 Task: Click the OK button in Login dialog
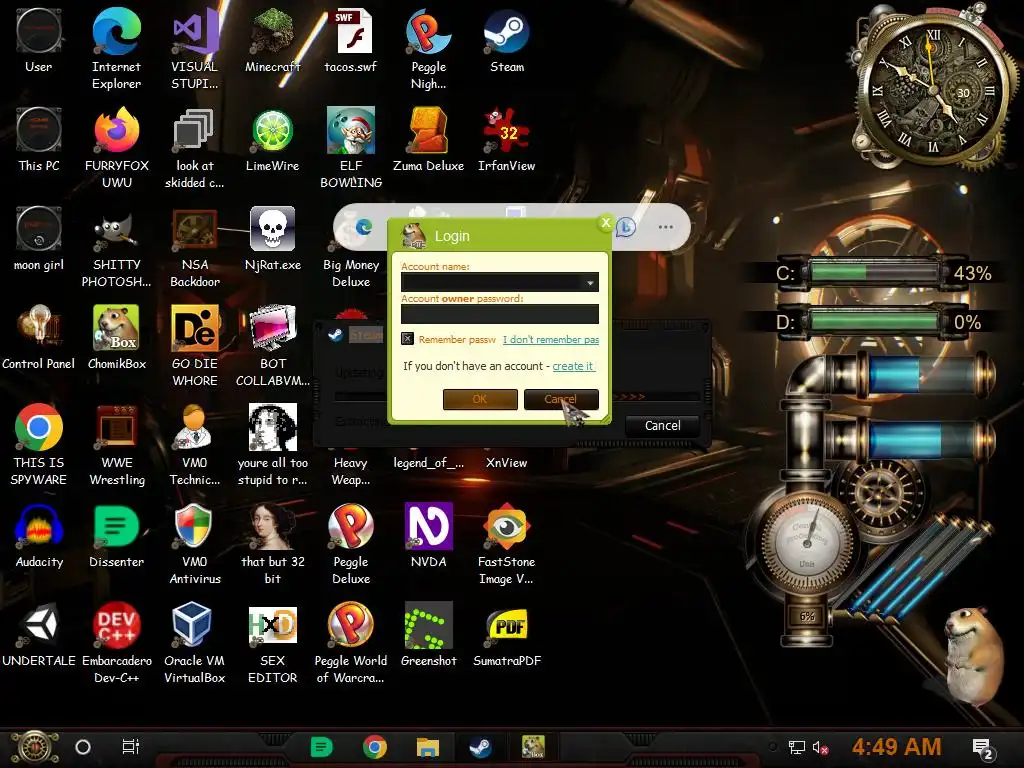[480, 399]
